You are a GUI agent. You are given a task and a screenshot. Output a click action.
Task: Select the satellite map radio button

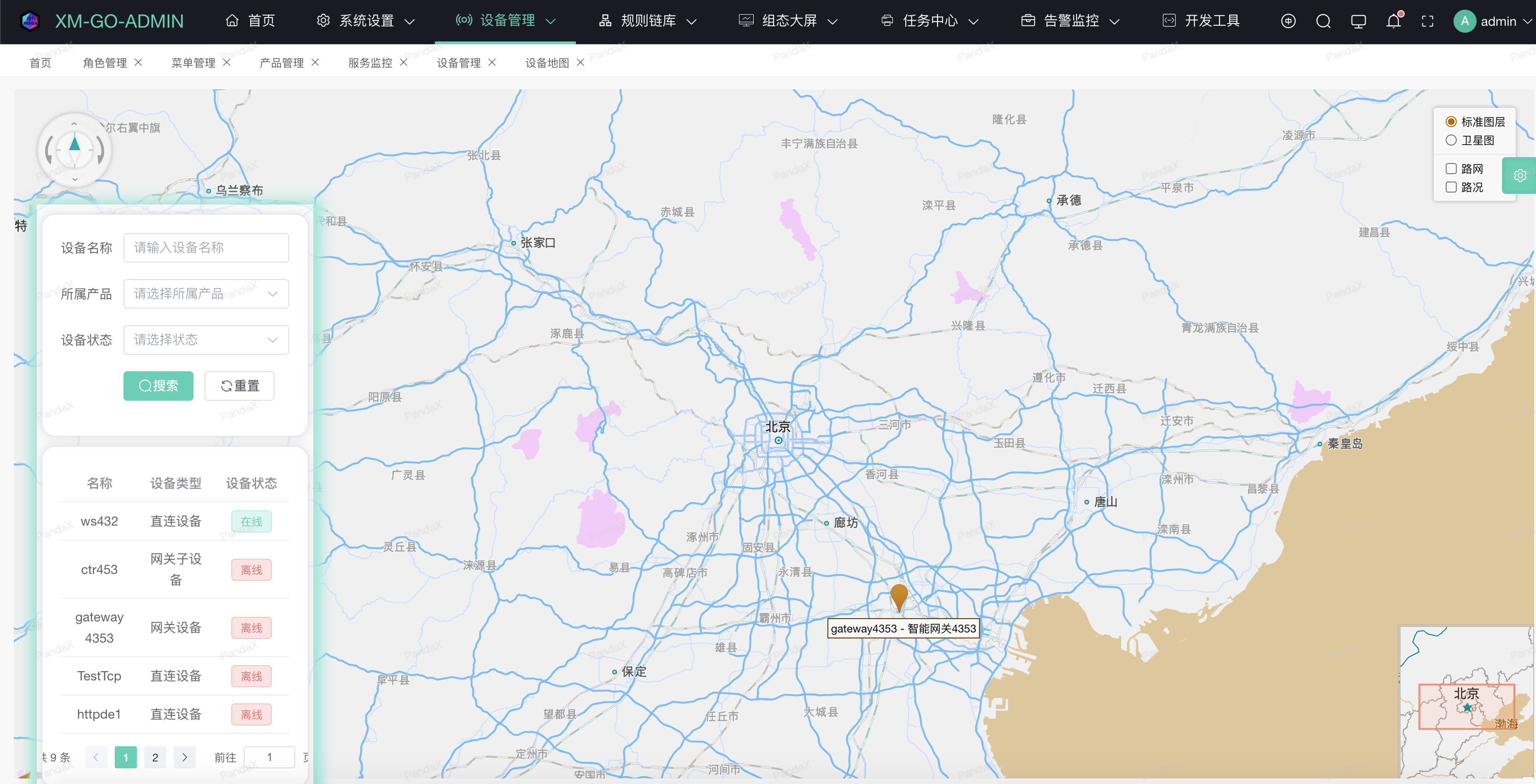[x=1450, y=139]
